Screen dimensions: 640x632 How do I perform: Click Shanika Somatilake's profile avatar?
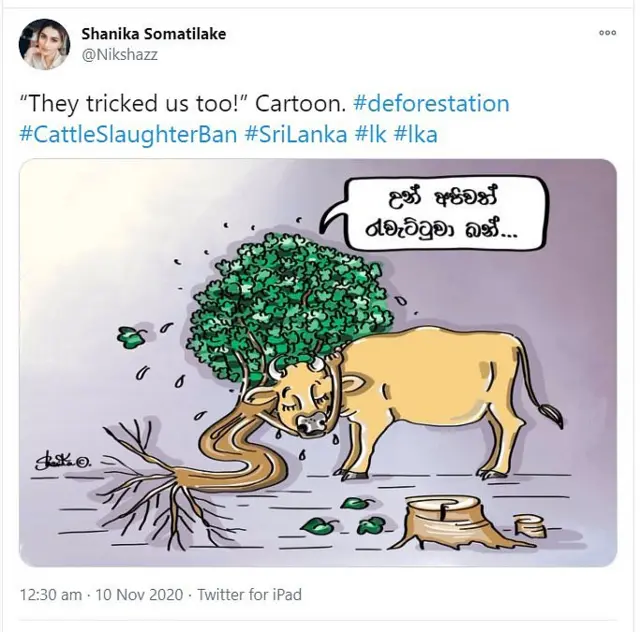(x=43, y=45)
